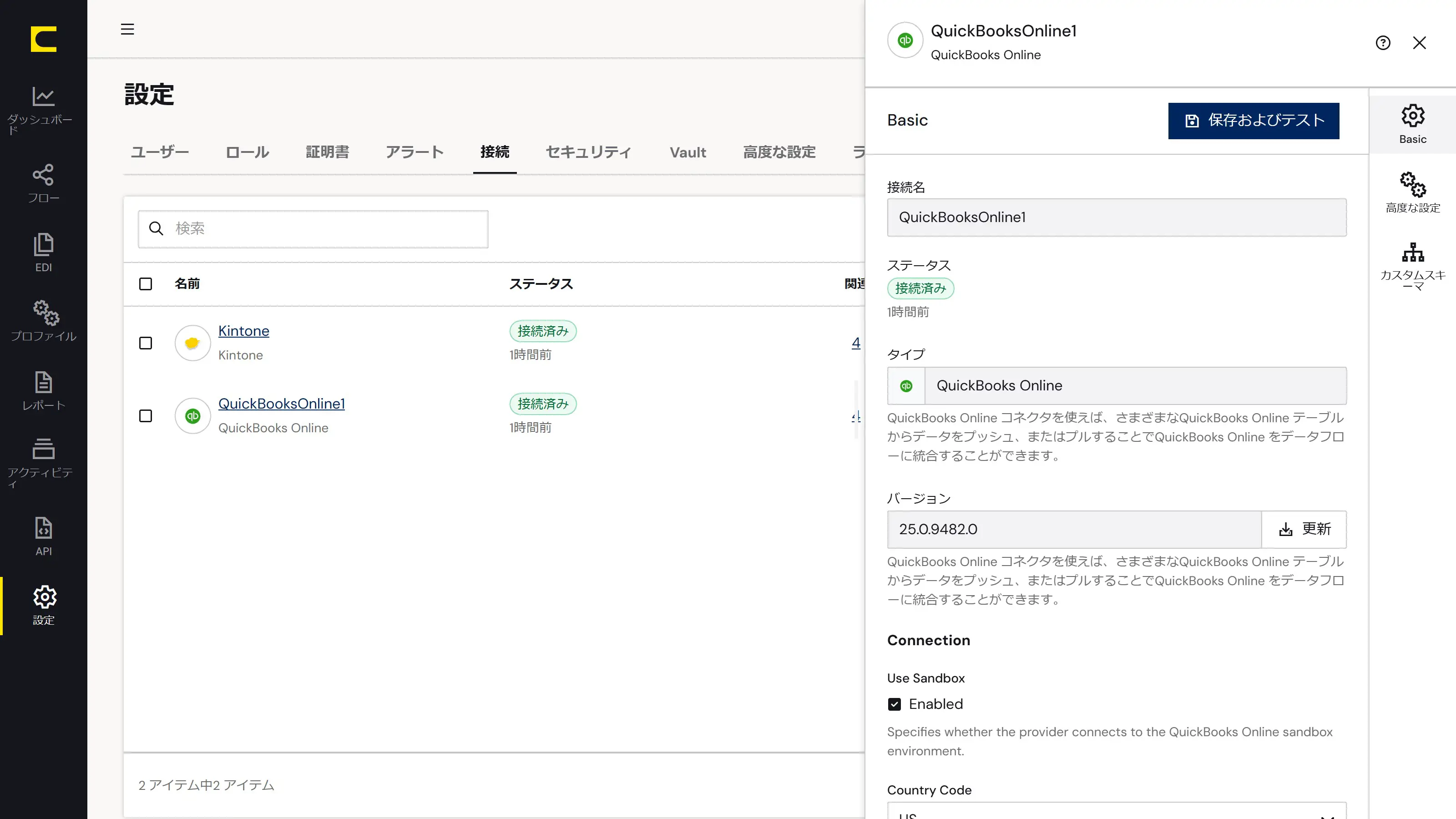Expand the Country Code dropdown
The image size is (1456, 819).
[x=1116, y=811]
